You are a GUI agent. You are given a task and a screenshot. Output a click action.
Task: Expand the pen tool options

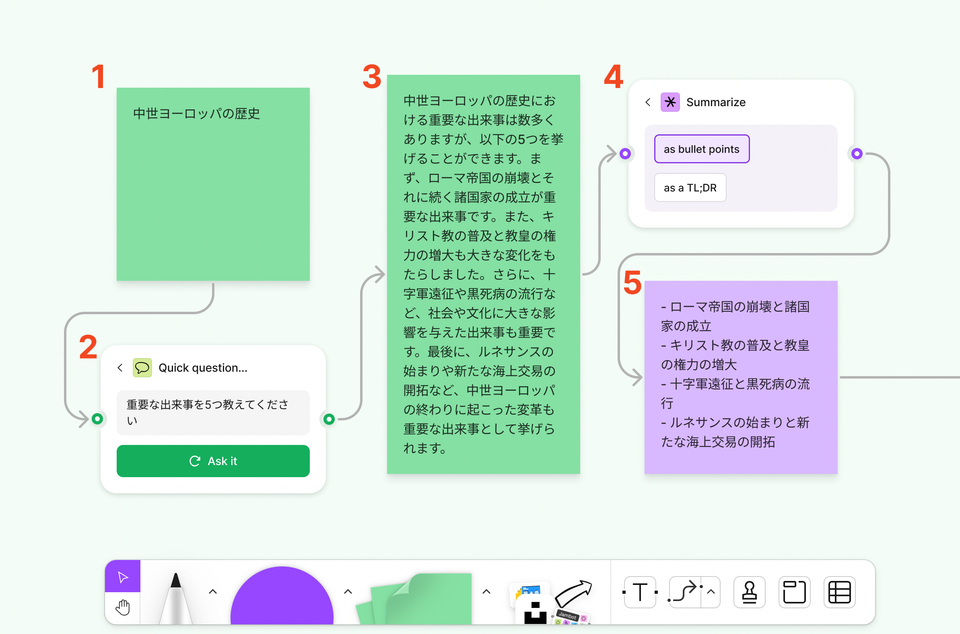point(212,592)
